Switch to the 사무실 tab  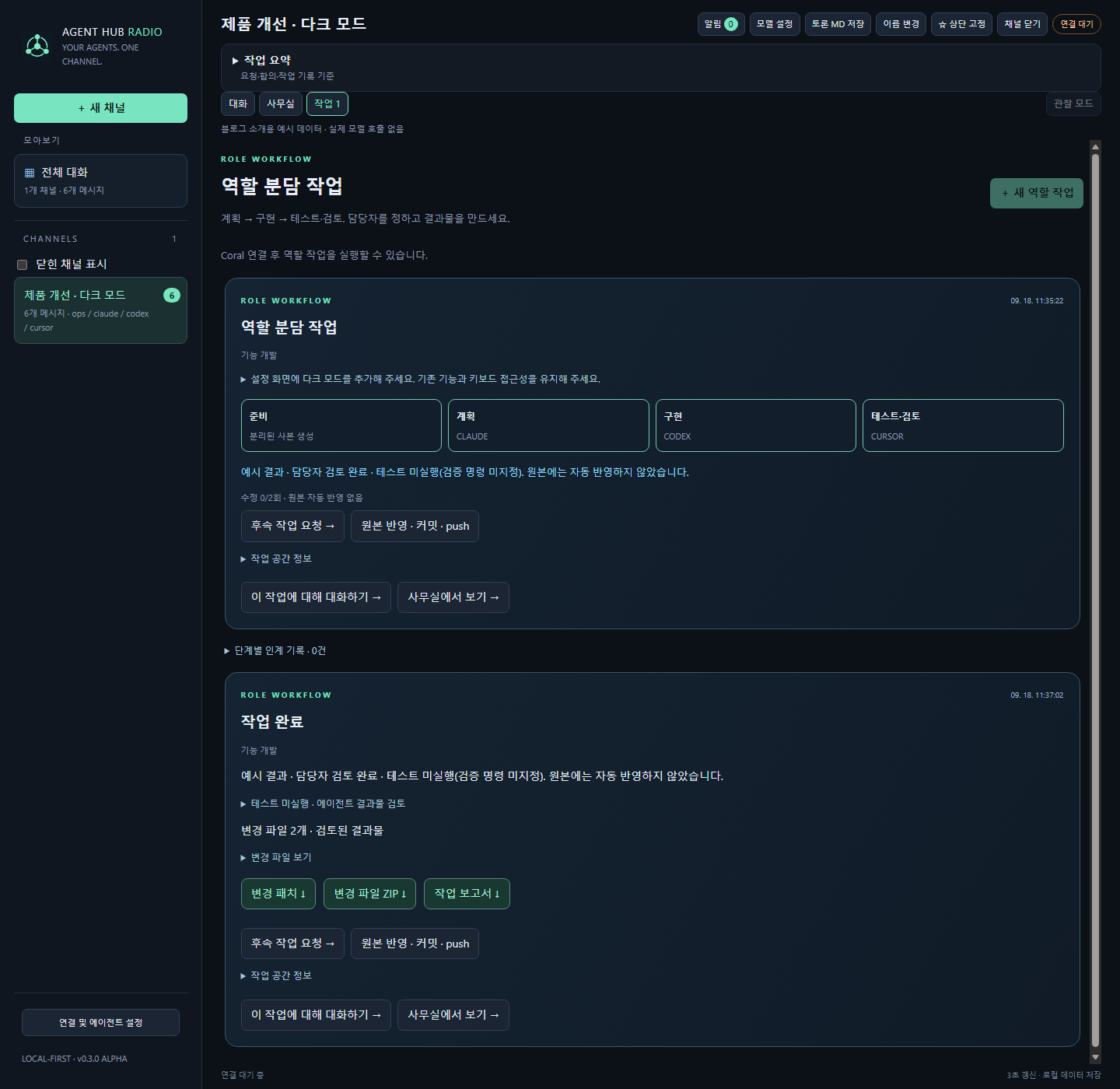point(281,103)
